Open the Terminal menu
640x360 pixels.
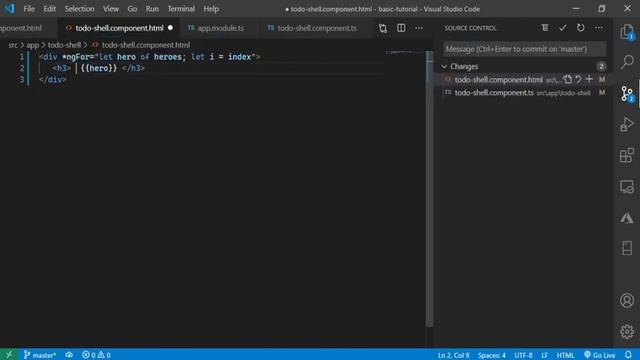(181, 9)
